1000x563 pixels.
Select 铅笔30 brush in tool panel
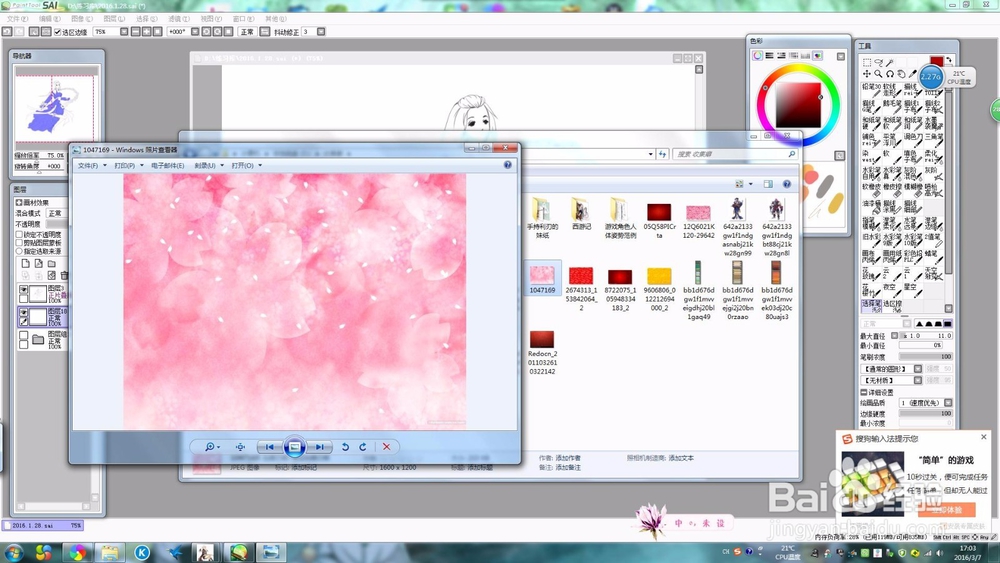872,89
